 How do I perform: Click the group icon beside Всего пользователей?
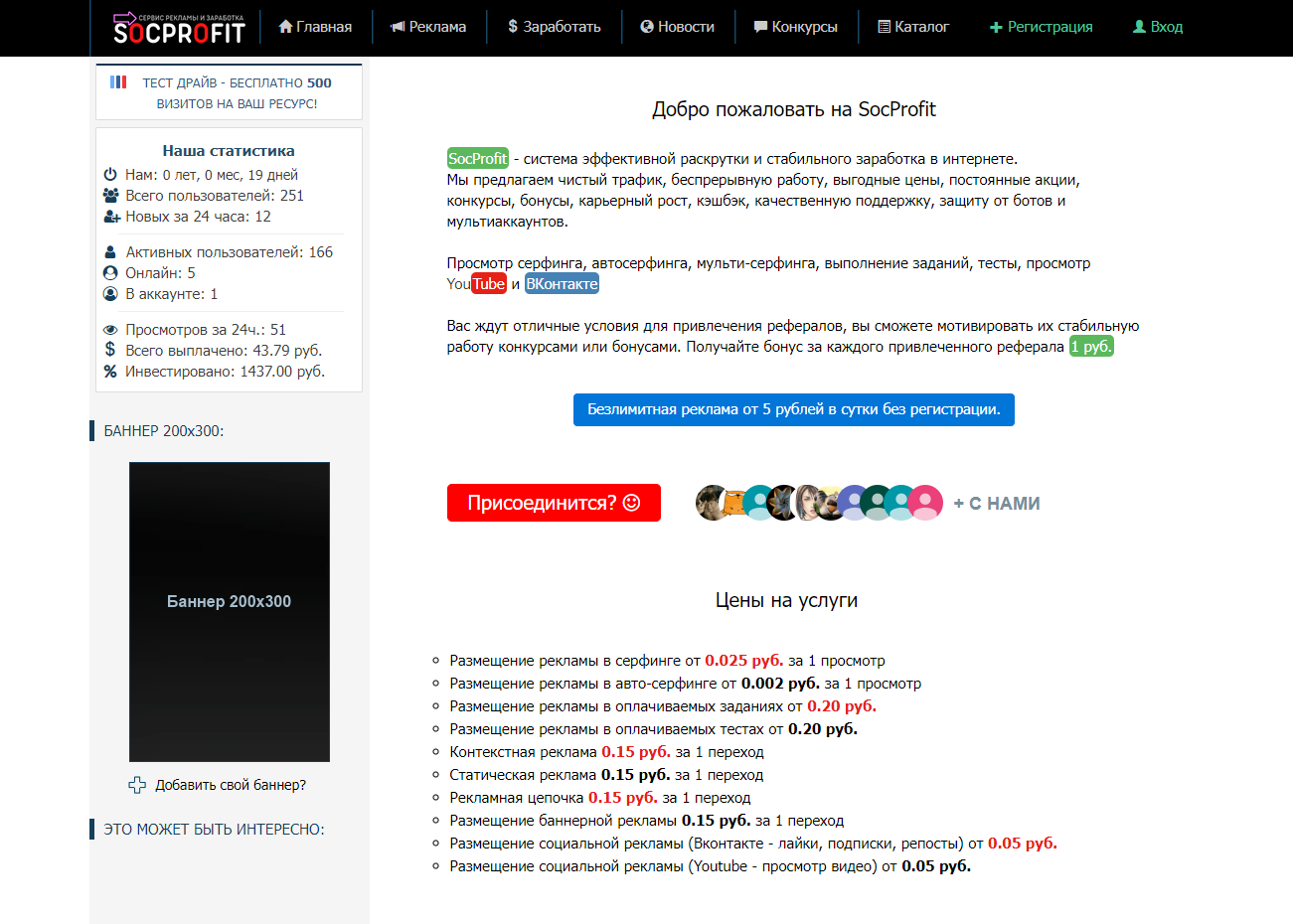[111, 196]
